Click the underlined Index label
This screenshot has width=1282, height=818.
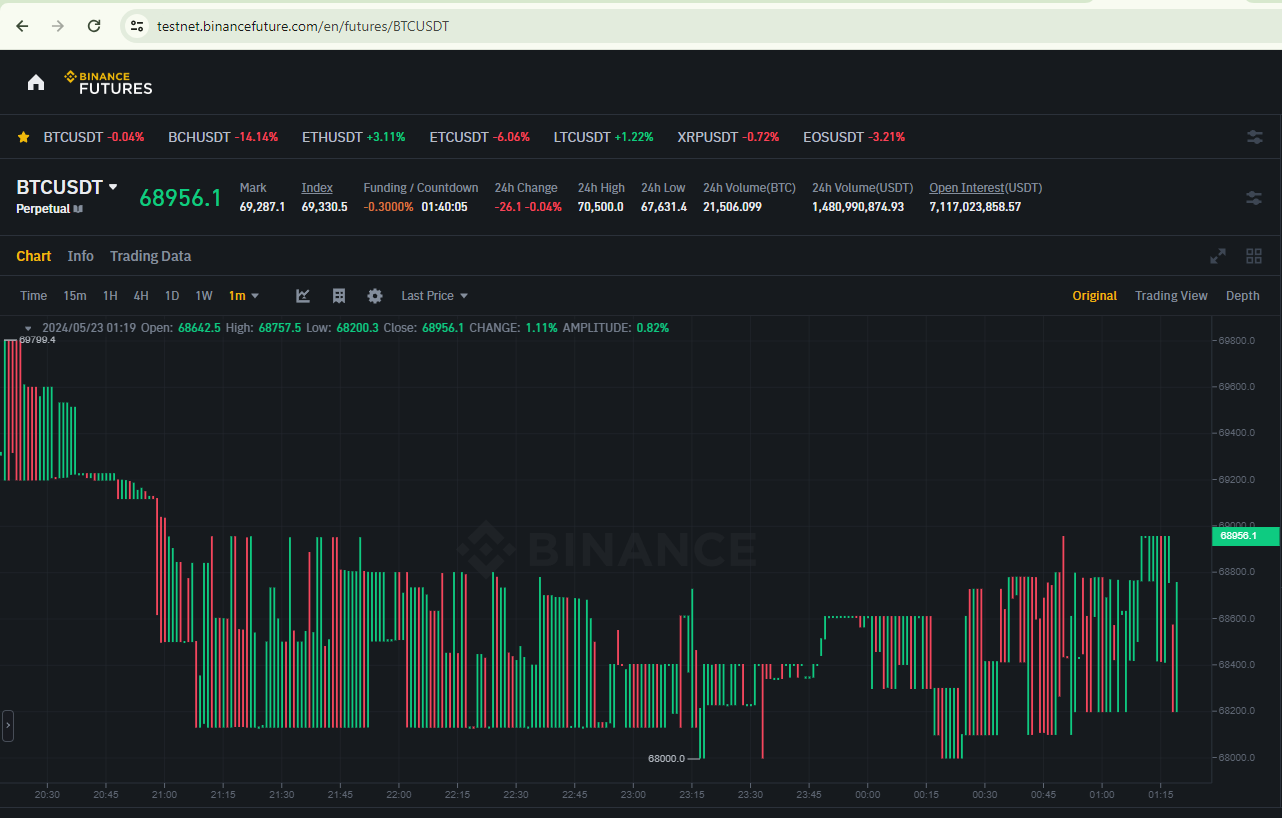coord(317,188)
